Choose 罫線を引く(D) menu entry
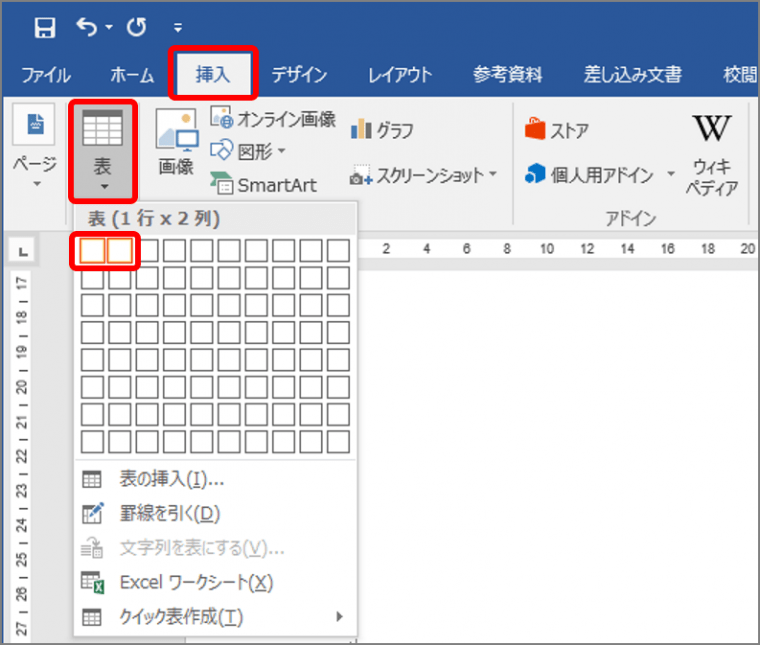 pyautogui.click(x=216, y=513)
